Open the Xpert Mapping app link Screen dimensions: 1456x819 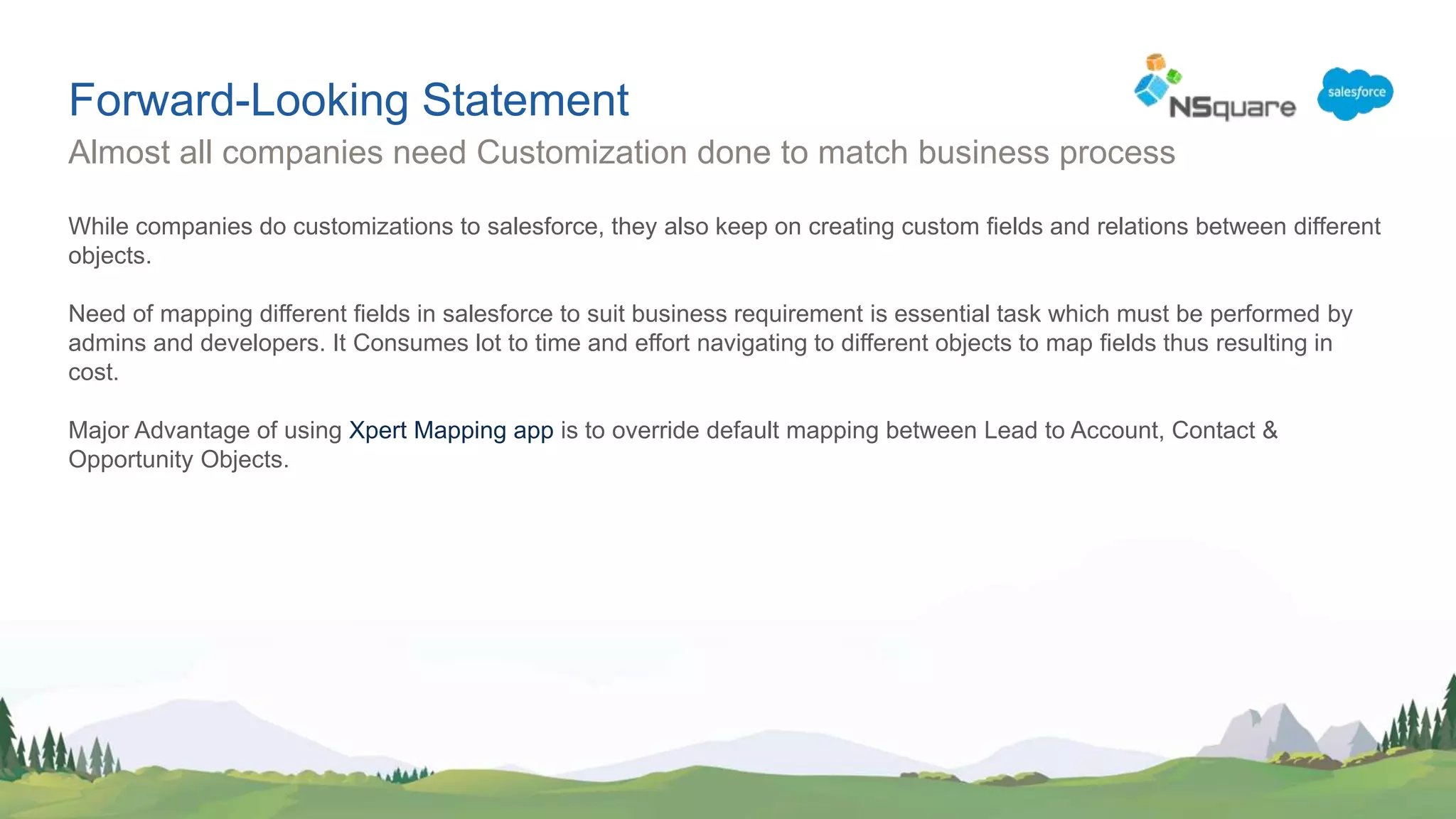coord(451,430)
